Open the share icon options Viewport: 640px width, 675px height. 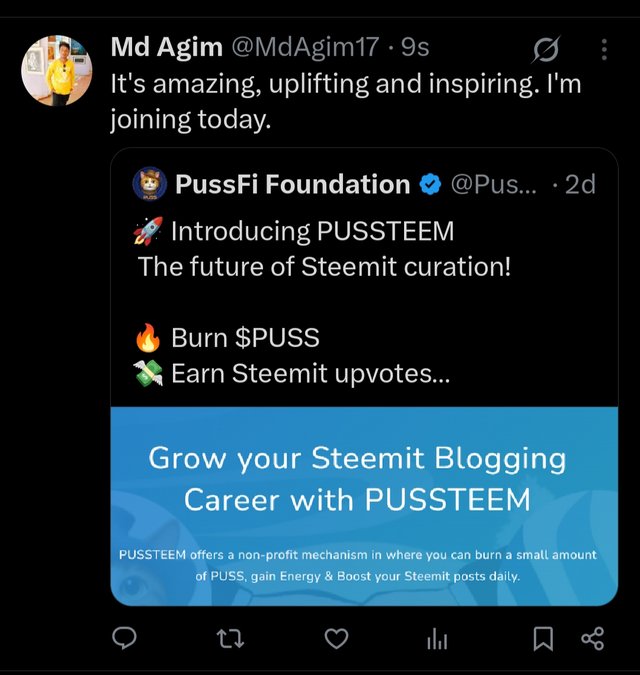click(592, 638)
